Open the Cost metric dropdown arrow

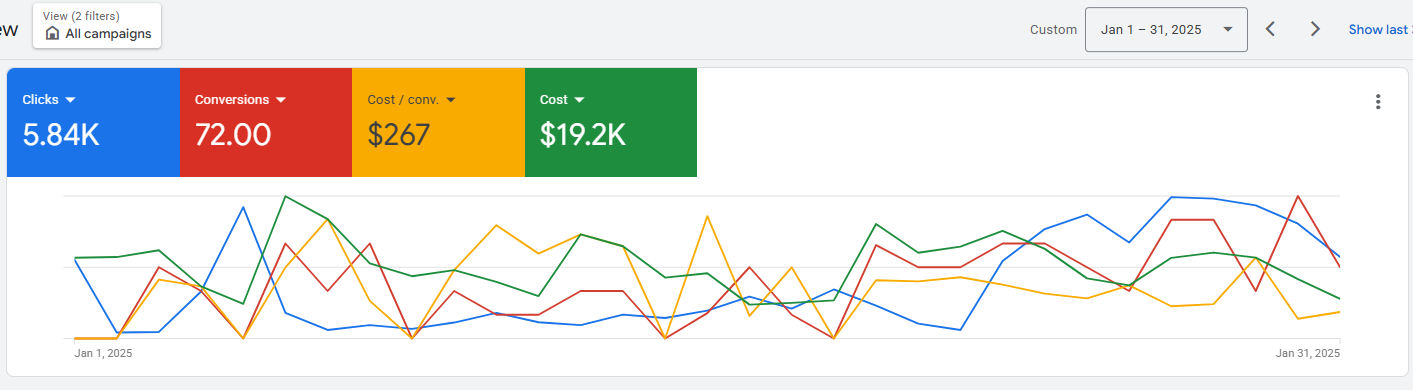[x=579, y=100]
